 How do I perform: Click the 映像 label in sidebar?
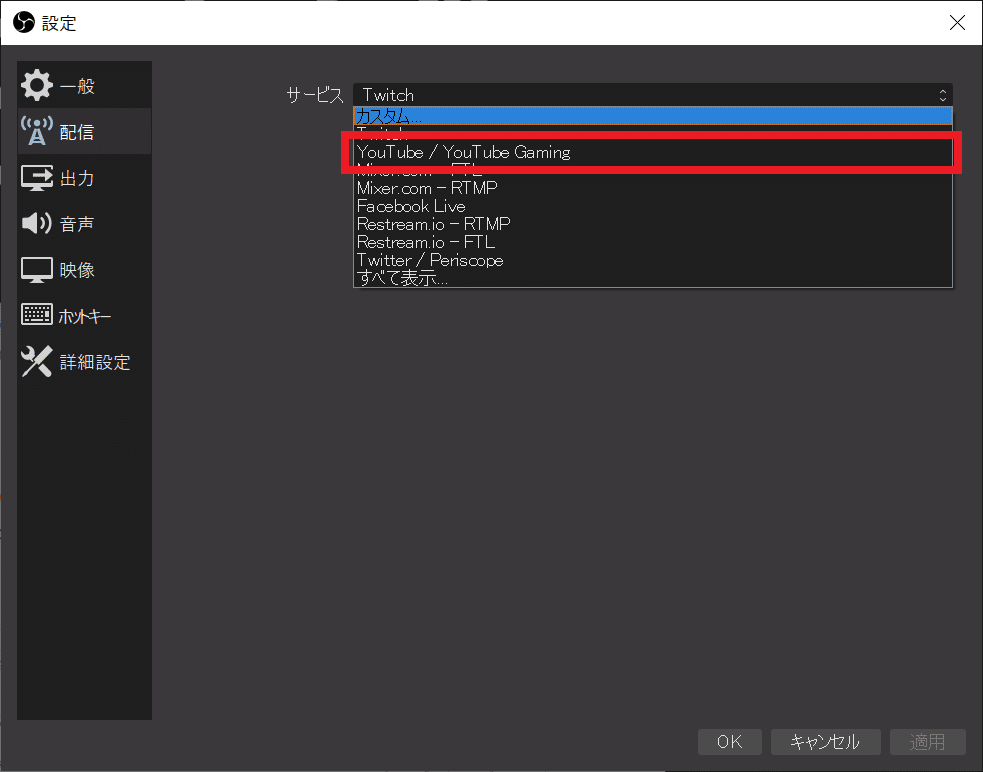tap(77, 270)
